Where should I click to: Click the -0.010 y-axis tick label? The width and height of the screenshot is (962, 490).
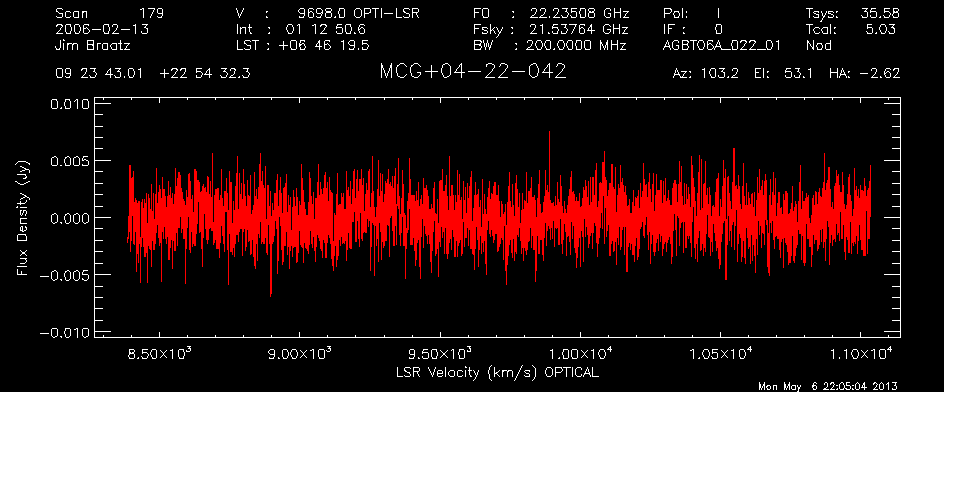tap(64, 332)
